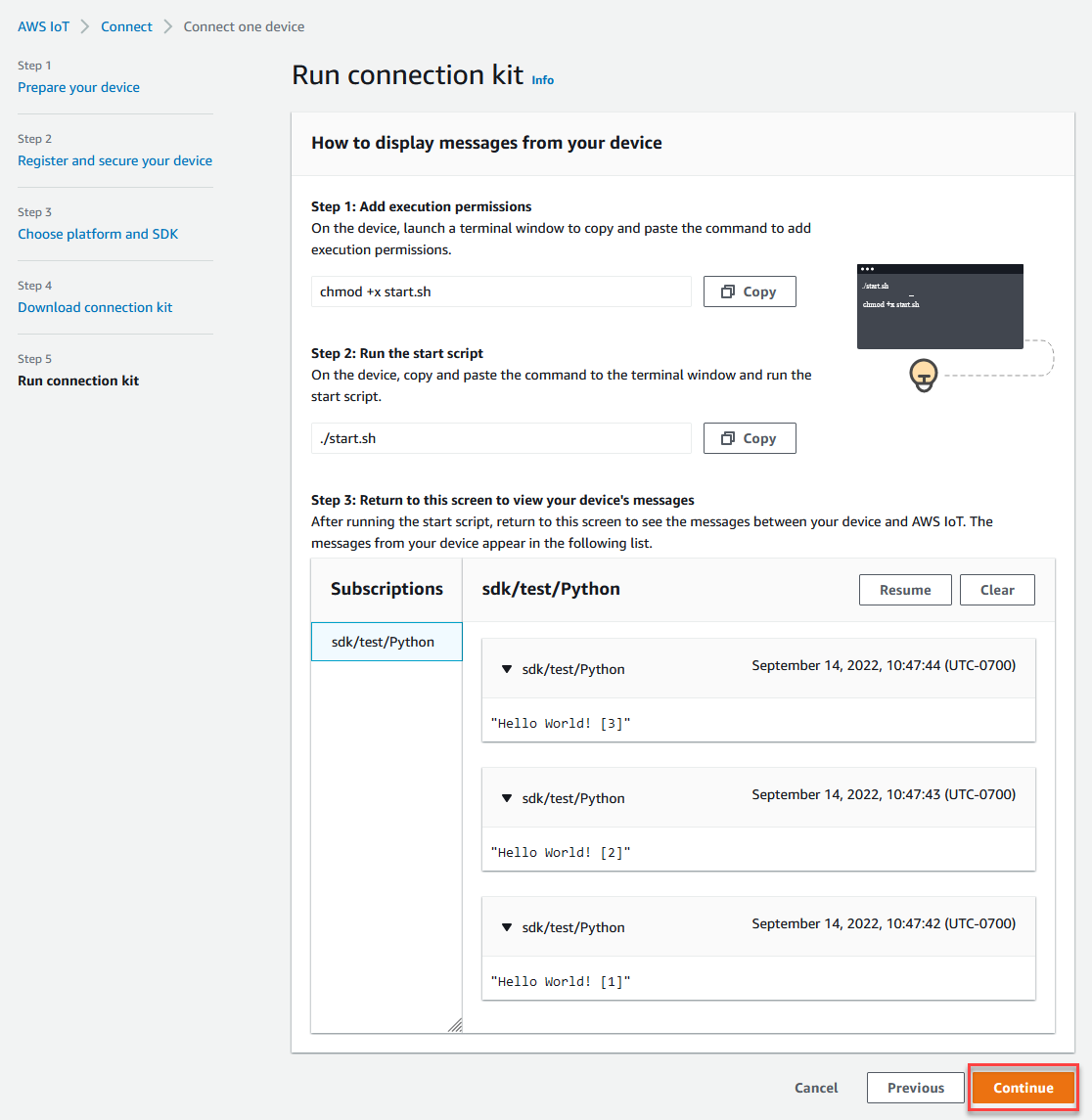Open Step 3 Choose platform and SDK
The height and width of the screenshot is (1120, 1092).
point(98,234)
